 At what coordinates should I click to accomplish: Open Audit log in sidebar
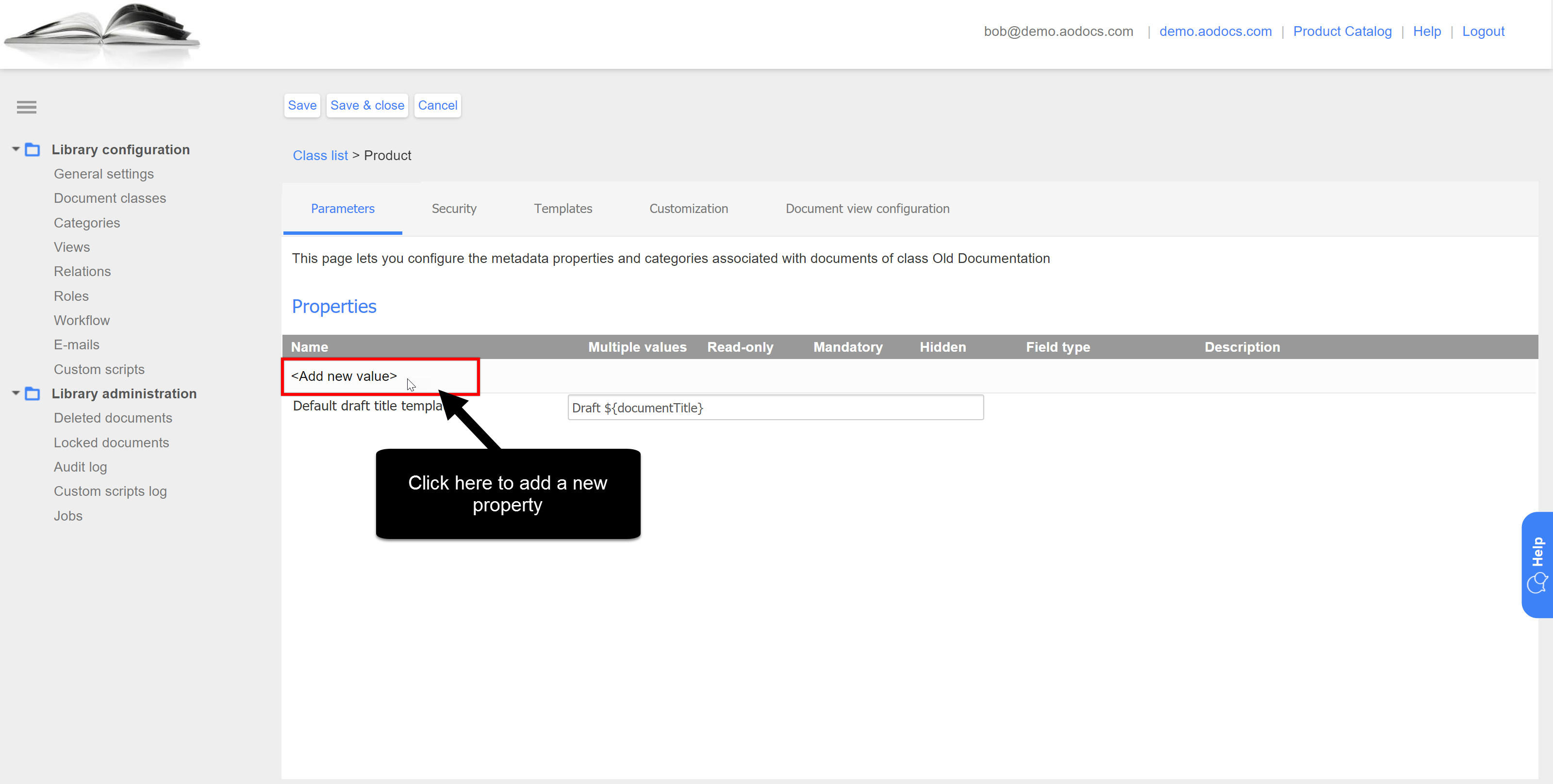point(80,467)
